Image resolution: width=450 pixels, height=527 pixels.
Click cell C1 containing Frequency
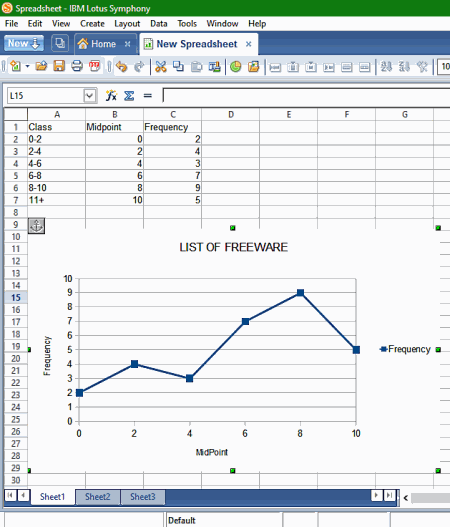172,127
